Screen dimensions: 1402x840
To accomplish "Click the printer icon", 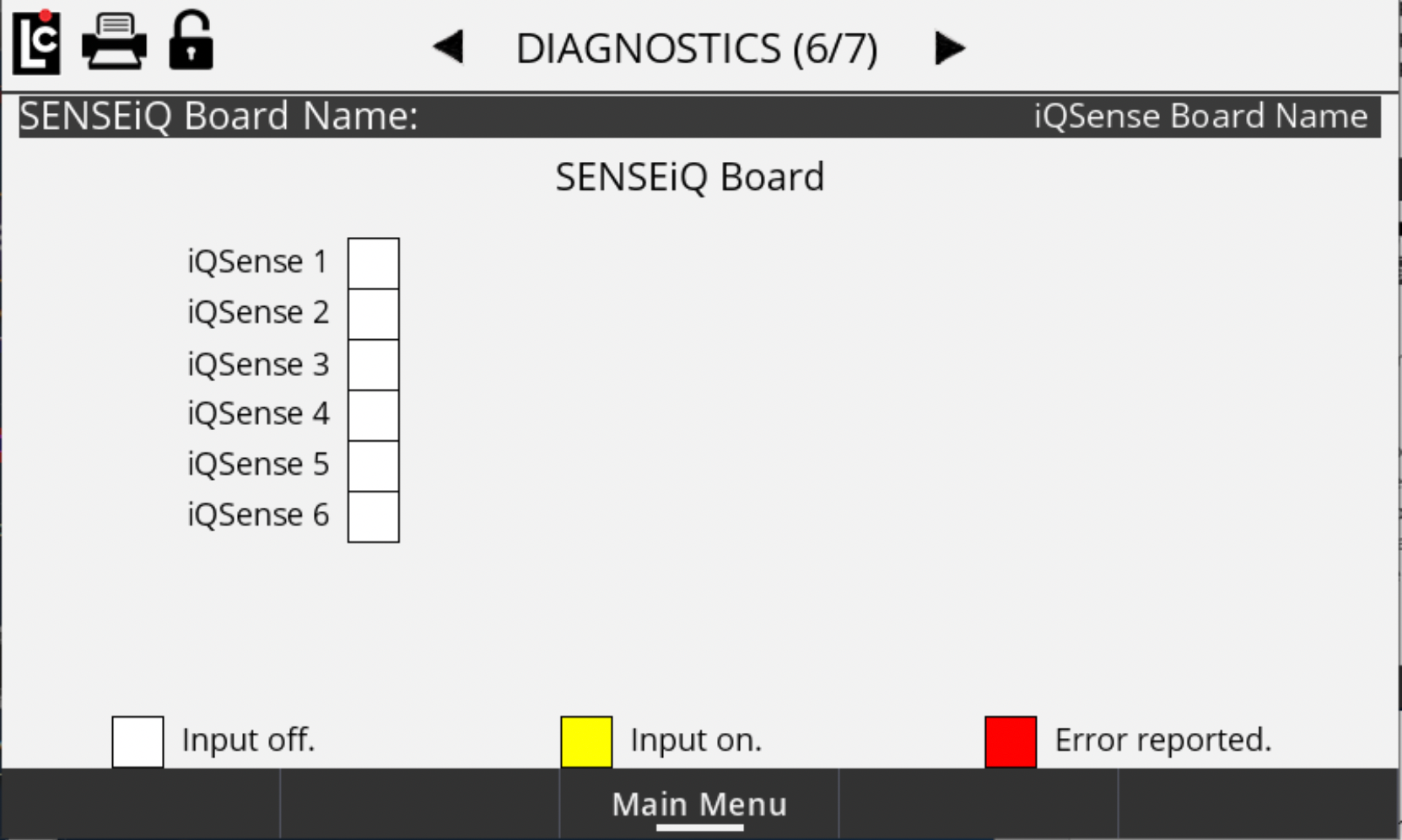I will 114,41.
